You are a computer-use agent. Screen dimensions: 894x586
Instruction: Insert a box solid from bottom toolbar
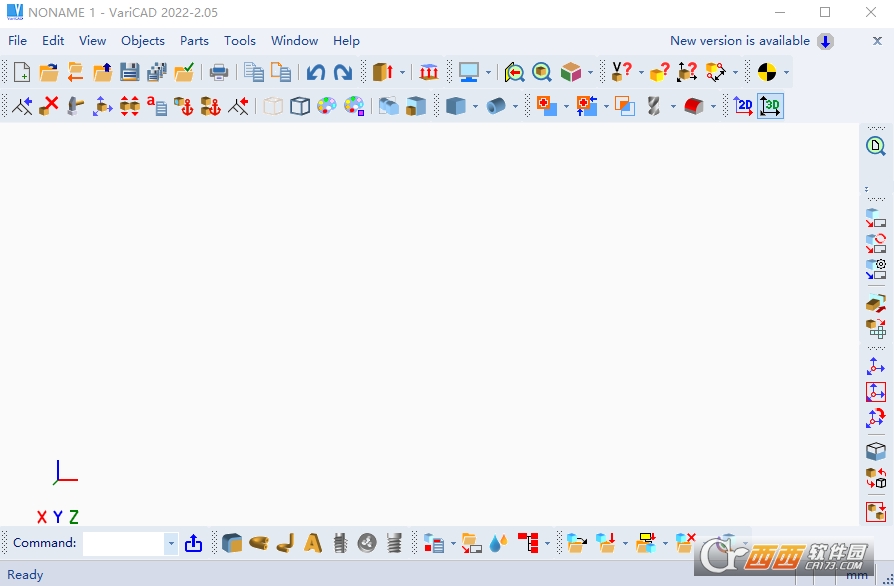click(x=232, y=543)
